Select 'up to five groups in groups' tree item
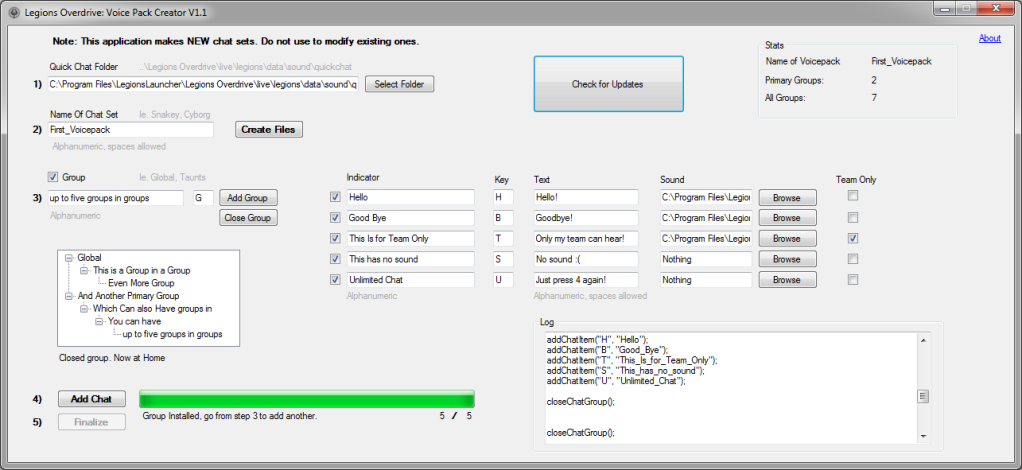Screen dimensions: 1022x470 tap(172, 334)
